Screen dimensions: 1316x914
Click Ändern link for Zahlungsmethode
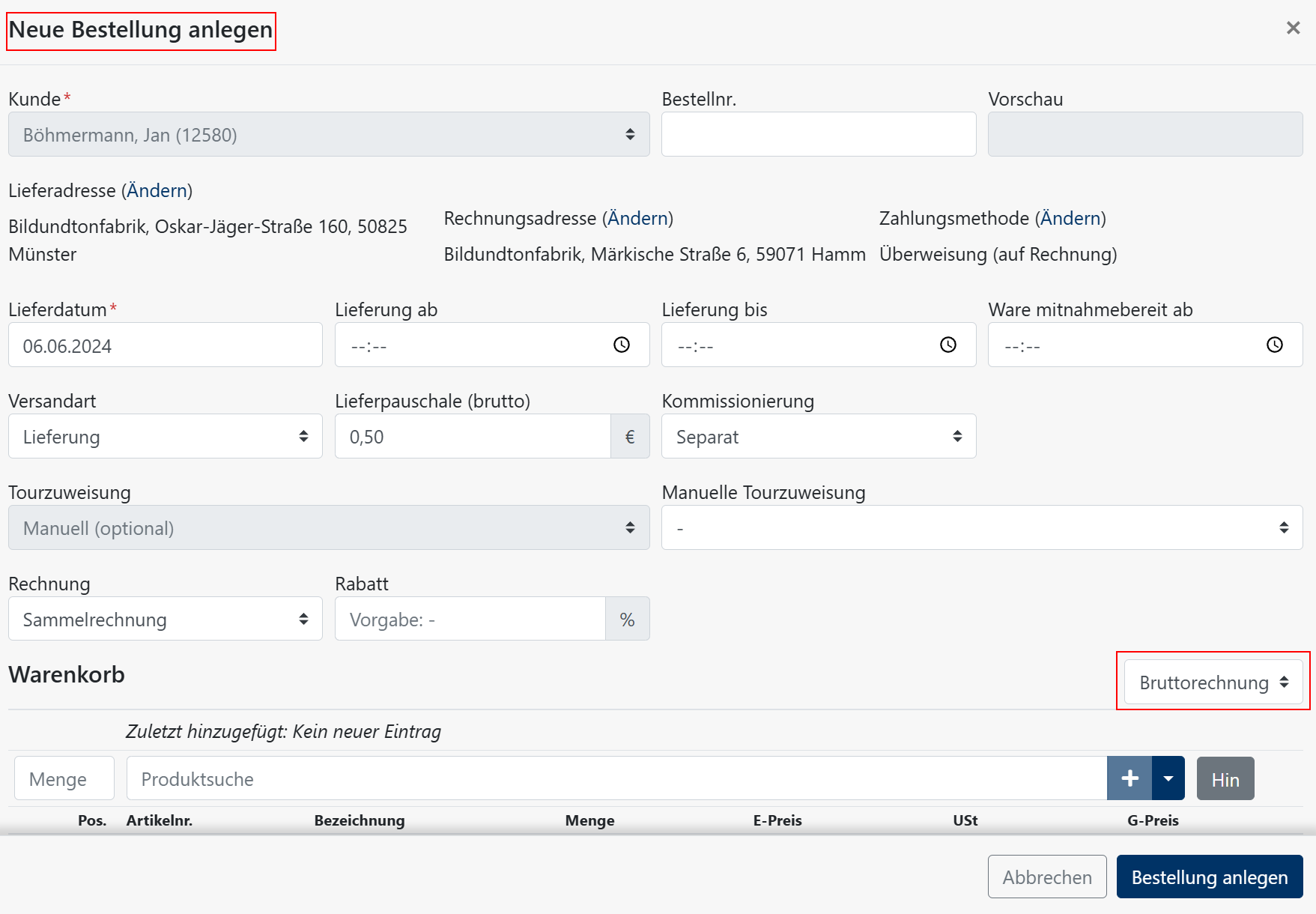pyautogui.click(x=1070, y=218)
